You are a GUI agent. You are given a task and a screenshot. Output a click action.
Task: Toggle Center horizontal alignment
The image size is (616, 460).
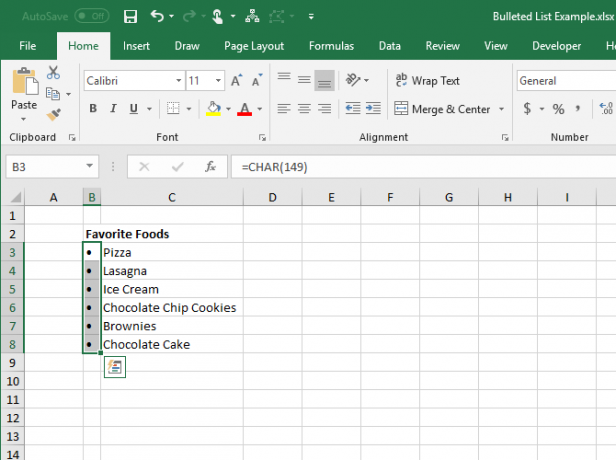(304, 108)
